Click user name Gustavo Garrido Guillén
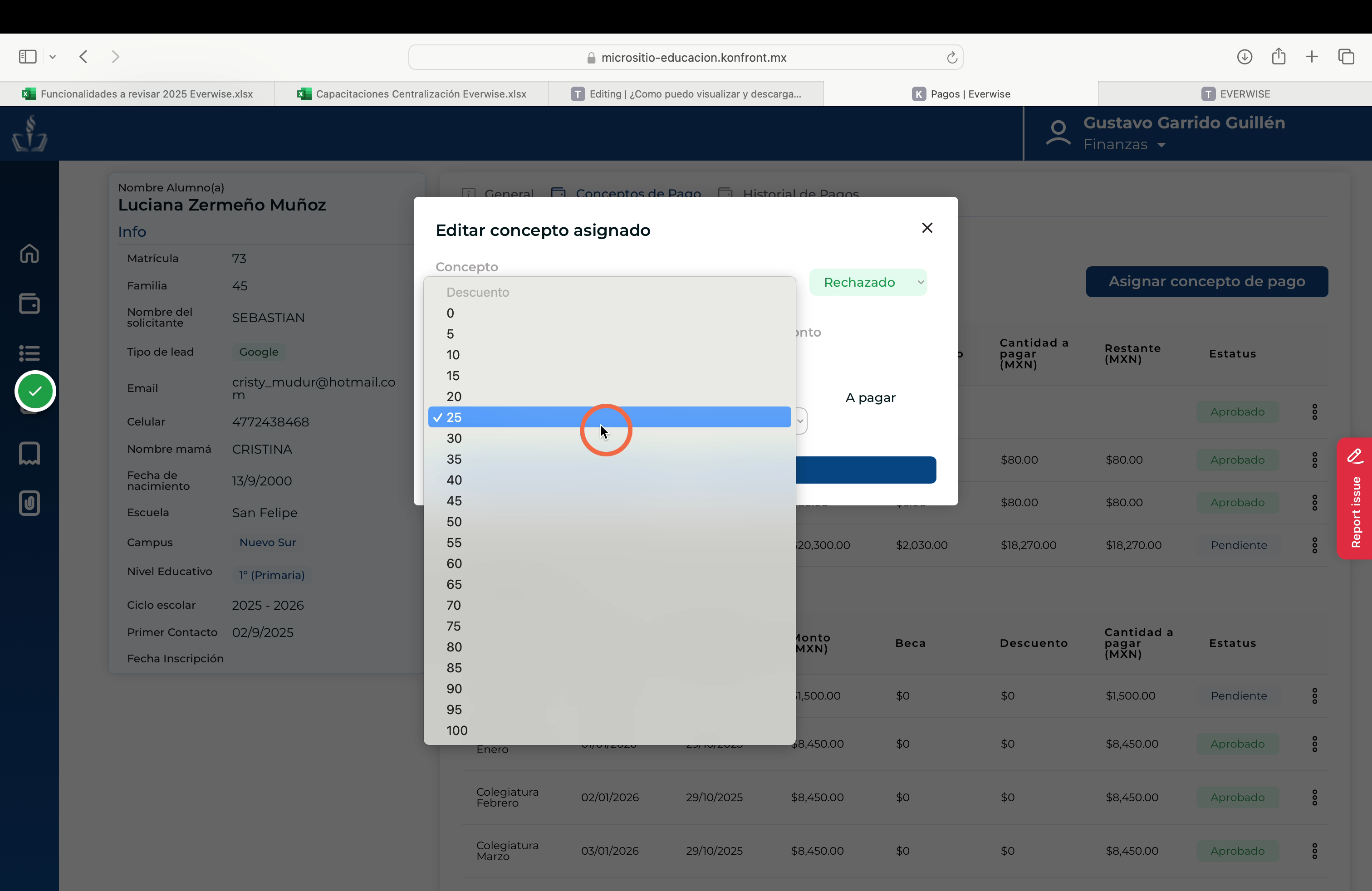The height and width of the screenshot is (891, 1372). pyautogui.click(x=1184, y=123)
